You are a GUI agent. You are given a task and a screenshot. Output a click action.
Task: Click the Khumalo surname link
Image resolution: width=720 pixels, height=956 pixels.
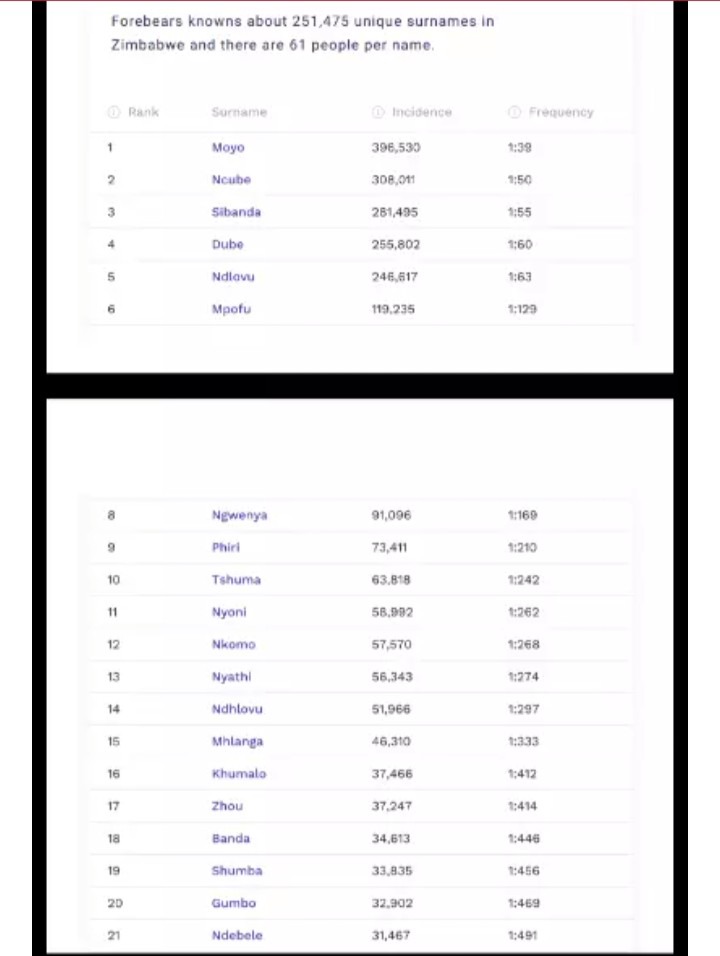pyautogui.click(x=239, y=774)
